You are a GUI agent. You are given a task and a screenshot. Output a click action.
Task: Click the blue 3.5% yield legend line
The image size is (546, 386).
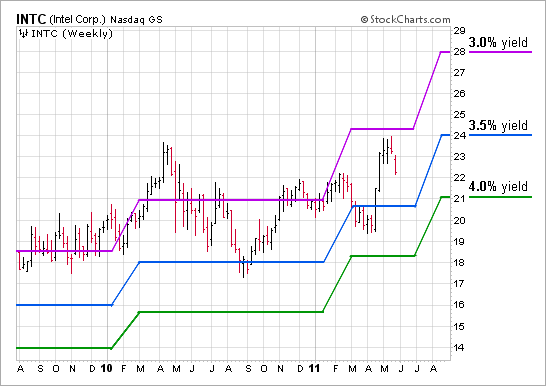[500, 135]
